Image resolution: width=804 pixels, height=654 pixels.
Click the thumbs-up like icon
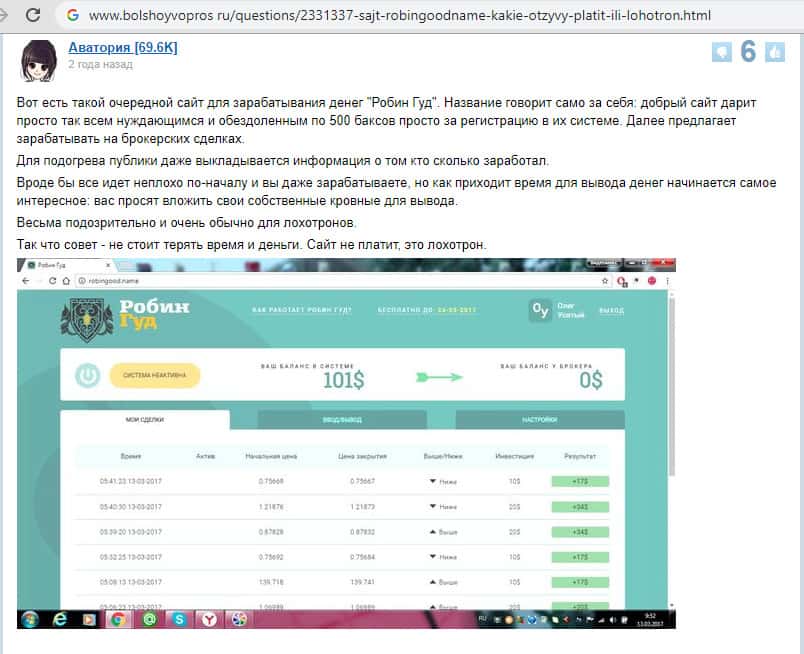773,53
